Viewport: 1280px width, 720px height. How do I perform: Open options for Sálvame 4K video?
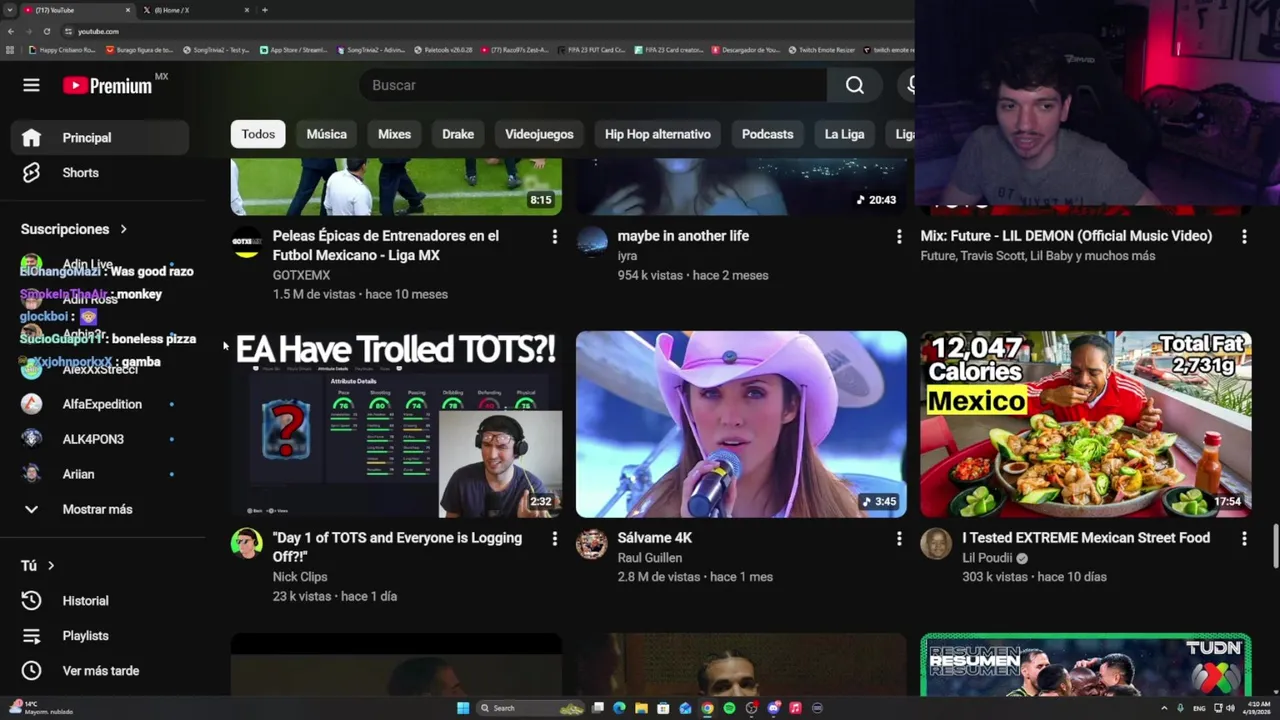[898, 539]
